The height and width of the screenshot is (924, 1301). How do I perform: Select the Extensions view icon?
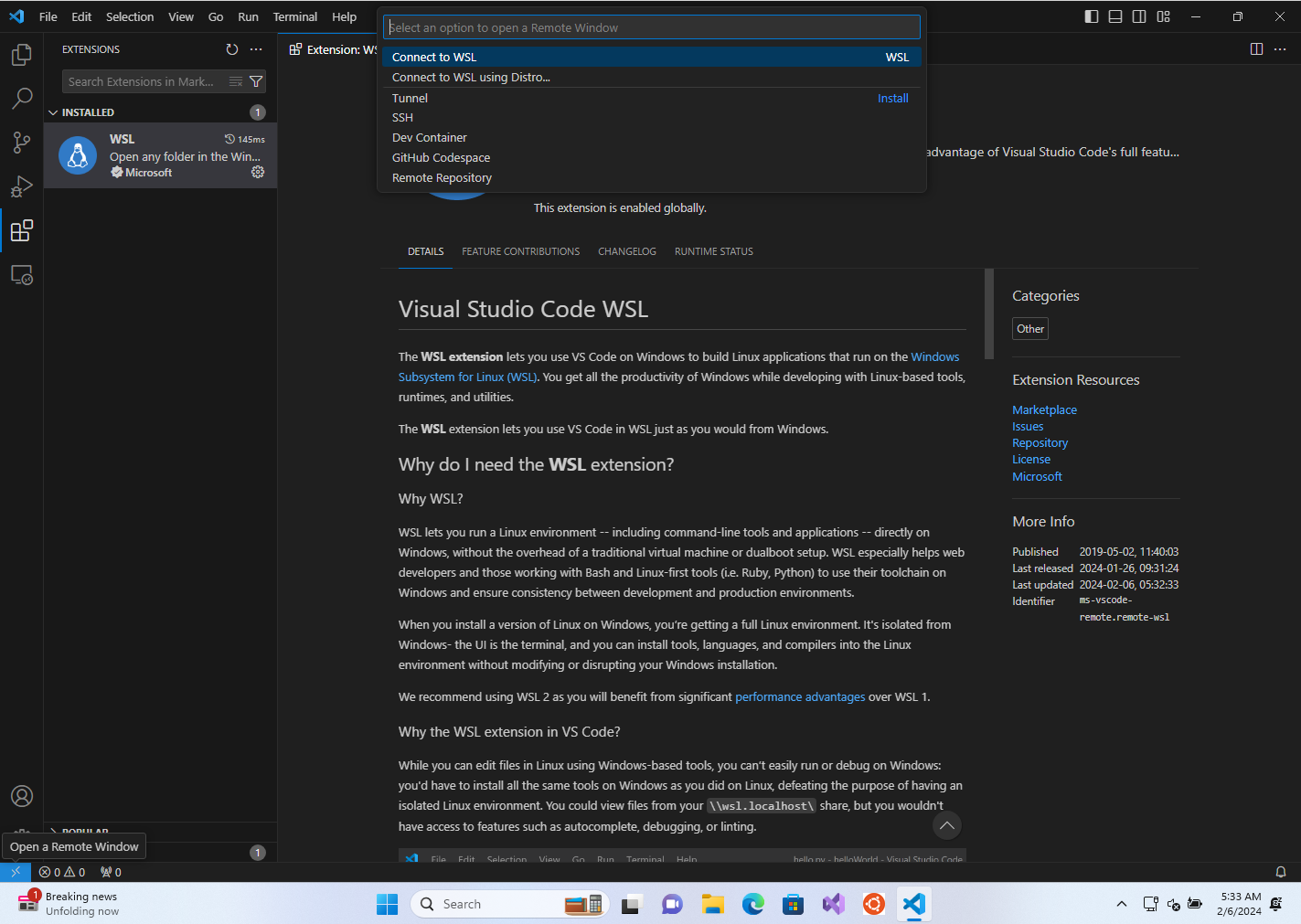click(x=22, y=230)
